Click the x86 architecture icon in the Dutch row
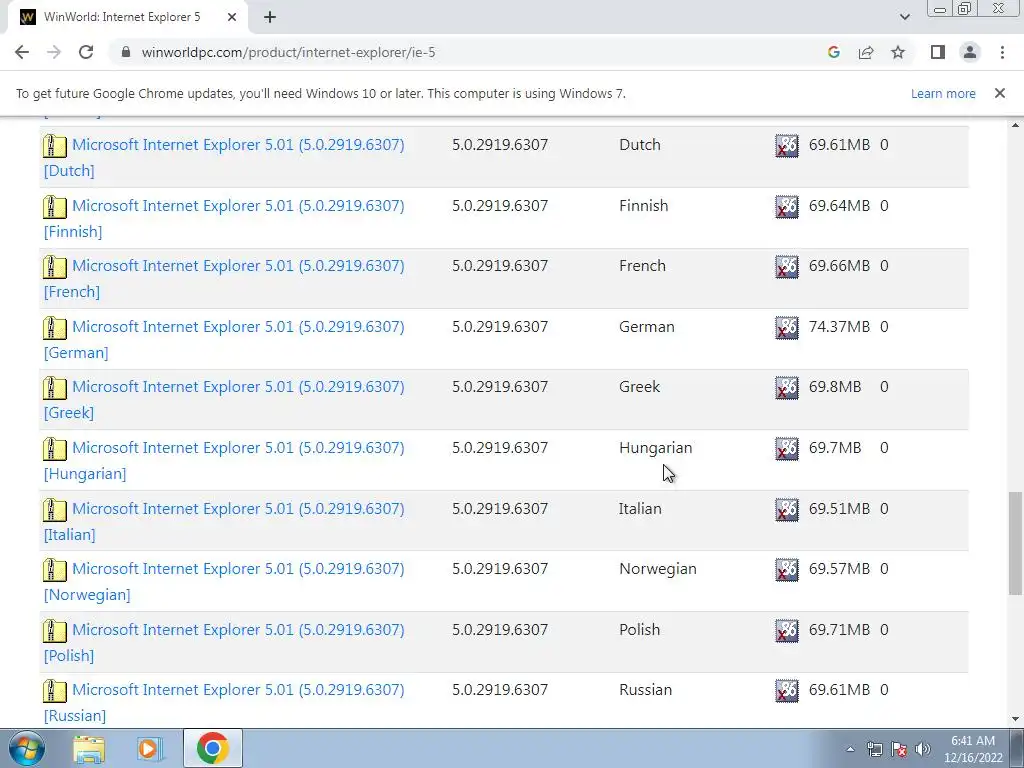 [x=787, y=146]
